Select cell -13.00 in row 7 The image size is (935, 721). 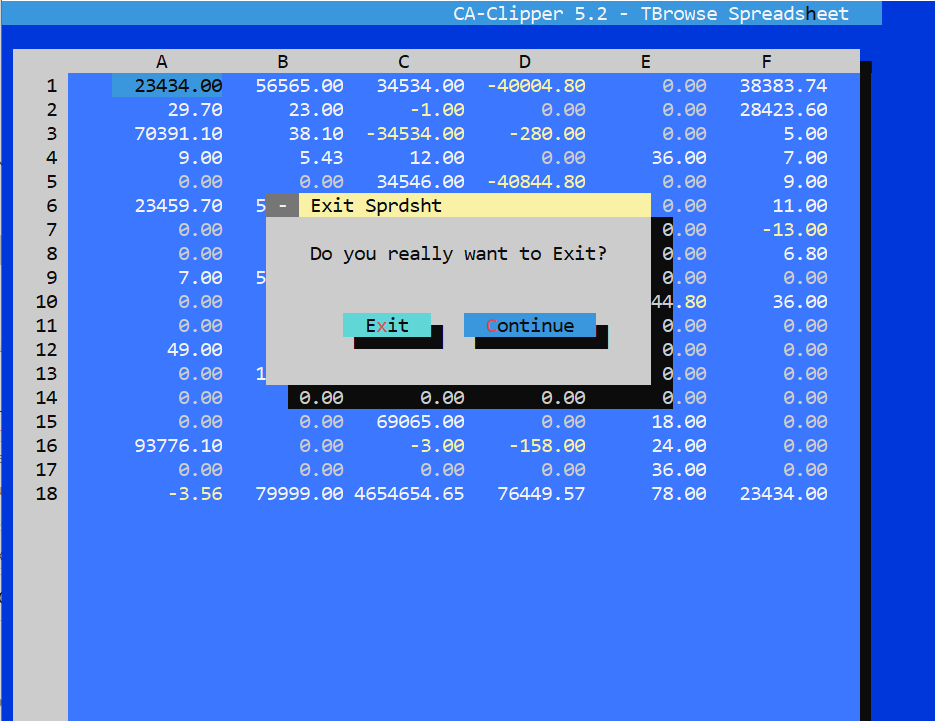(795, 230)
